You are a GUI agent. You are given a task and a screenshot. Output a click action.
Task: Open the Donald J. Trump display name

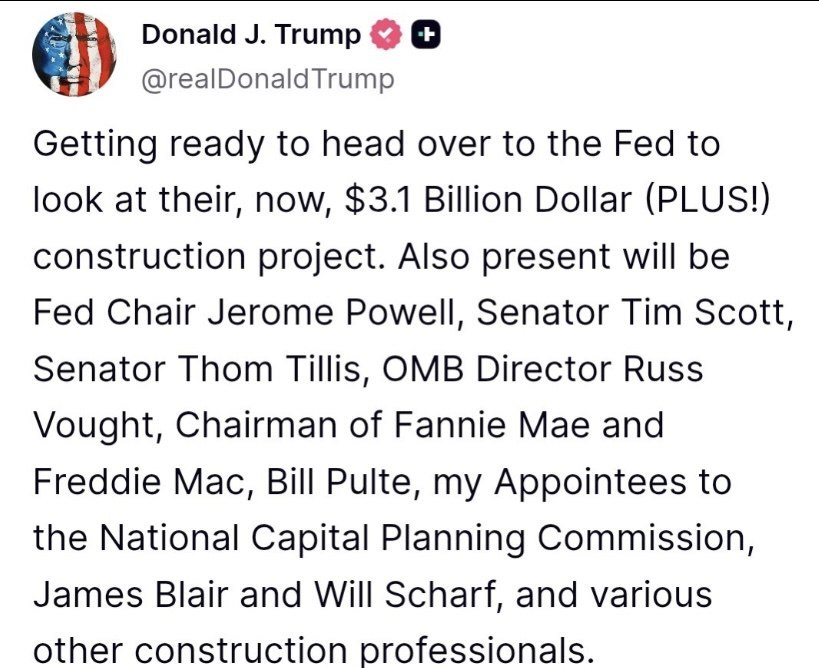pyautogui.click(x=251, y=35)
